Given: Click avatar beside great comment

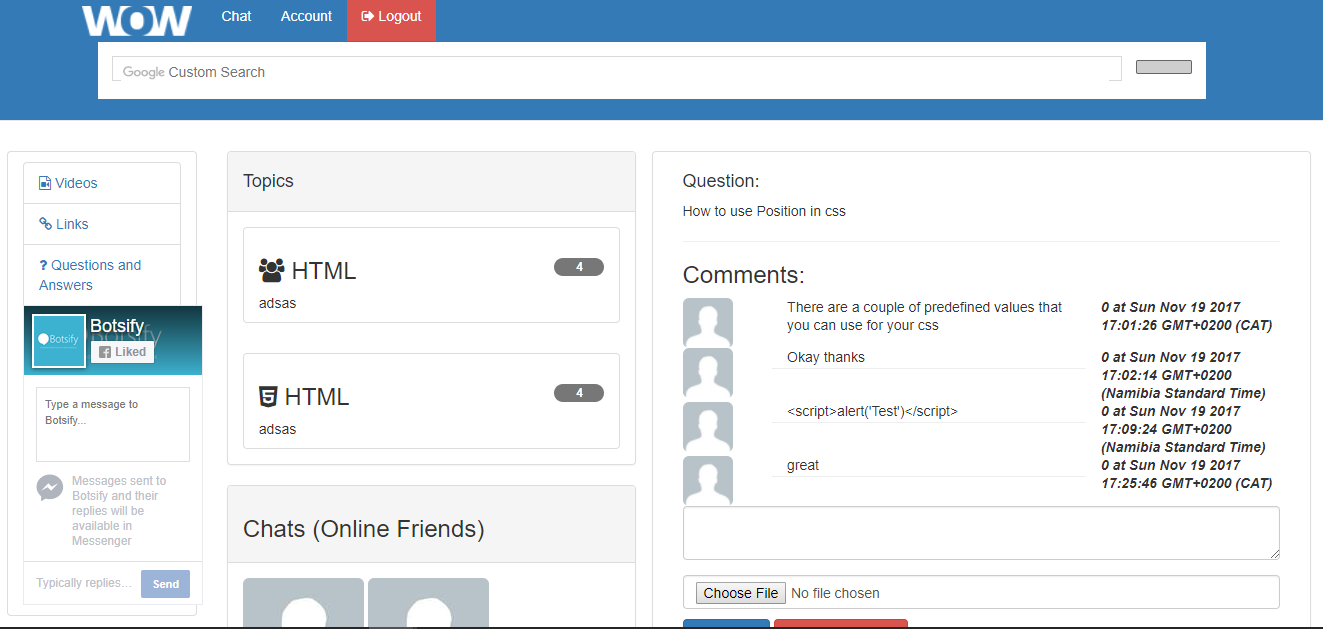Looking at the screenshot, I should click(x=708, y=481).
